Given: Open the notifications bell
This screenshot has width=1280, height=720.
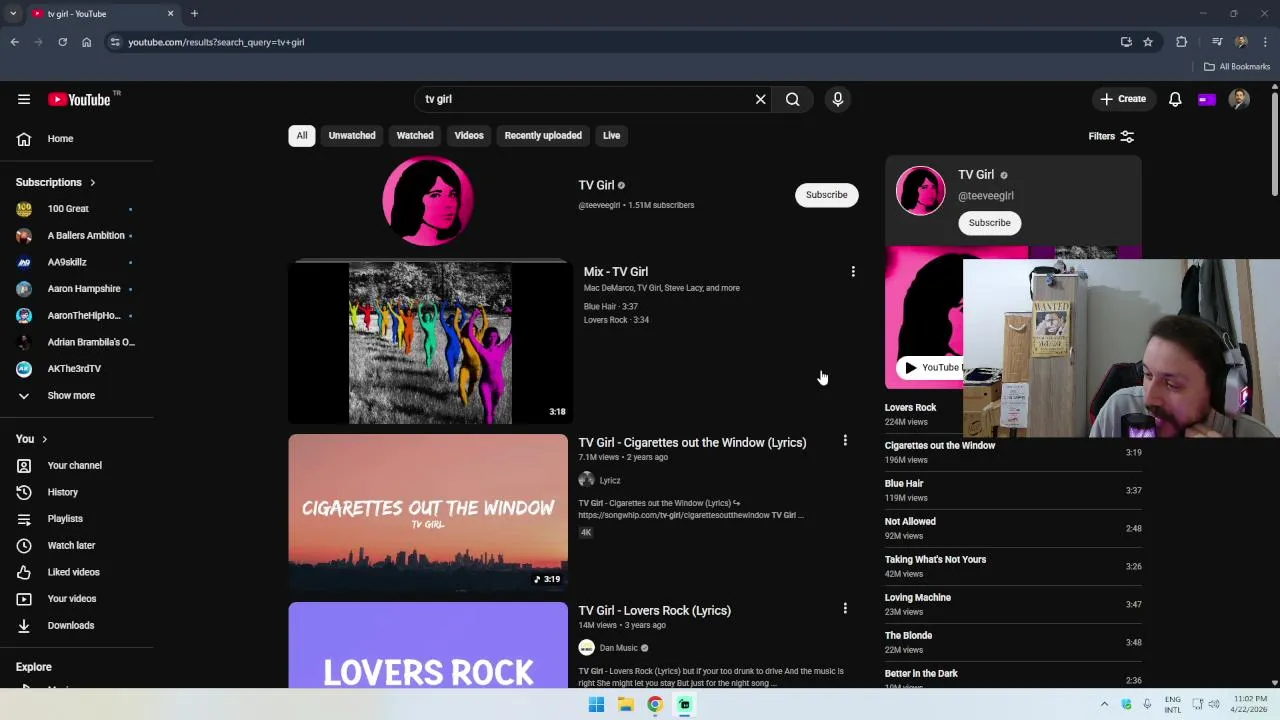Looking at the screenshot, I should tap(1175, 99).
